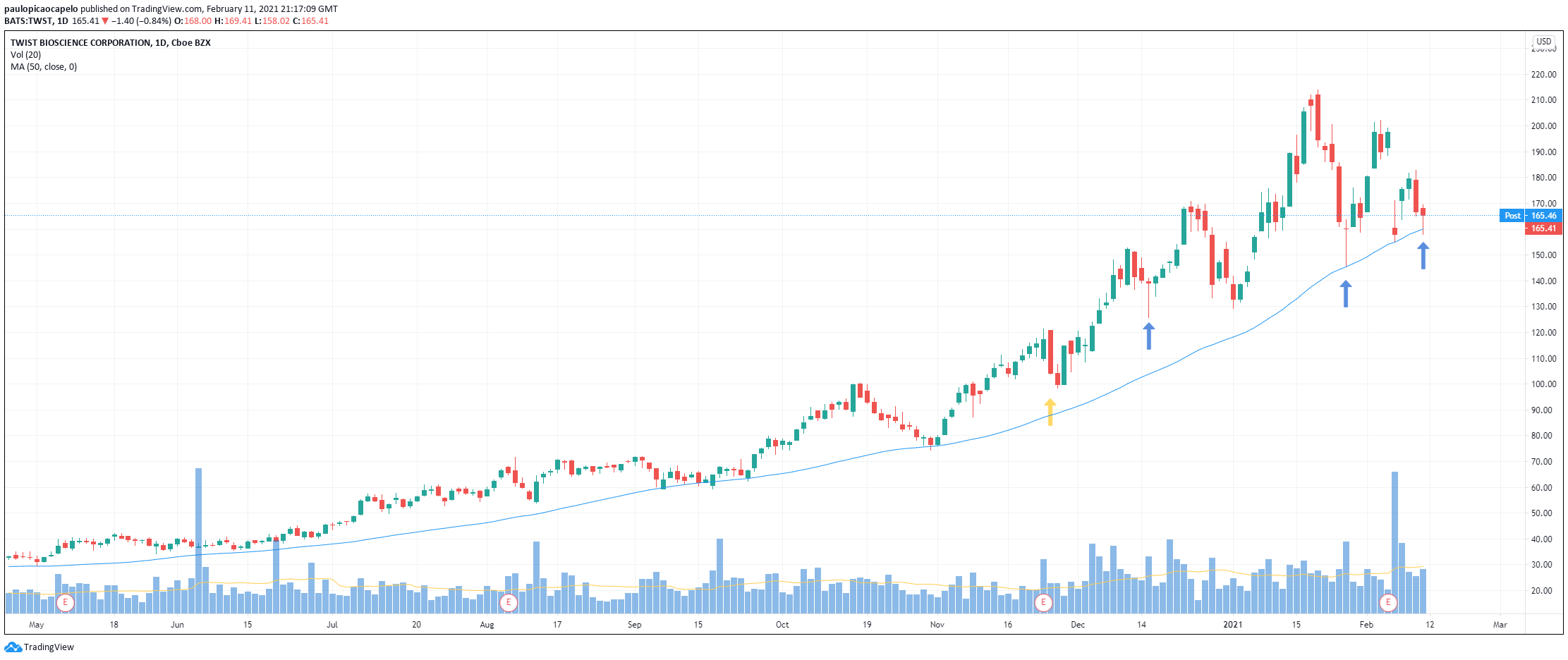Click the 200.00 price axis label
The width and height of the screenshot is (1568, 660).
[1544, 126]
